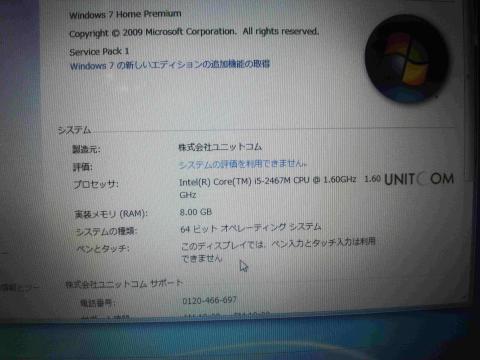Select the Microsoft copyright 2009 line
Viewport: 480px width, 360px height.
pos(194,32)
